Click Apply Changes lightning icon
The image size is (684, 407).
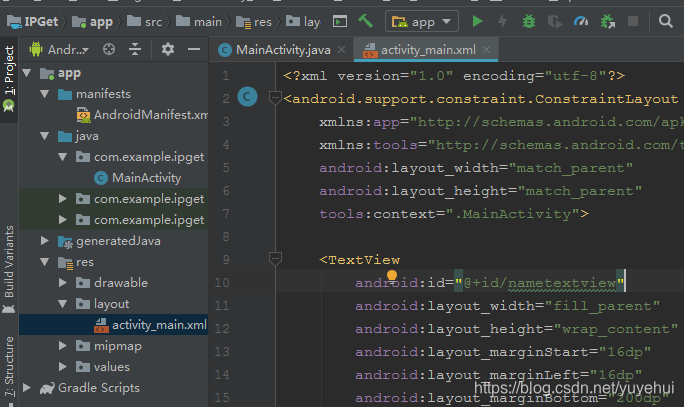click(x=503, y=21)
